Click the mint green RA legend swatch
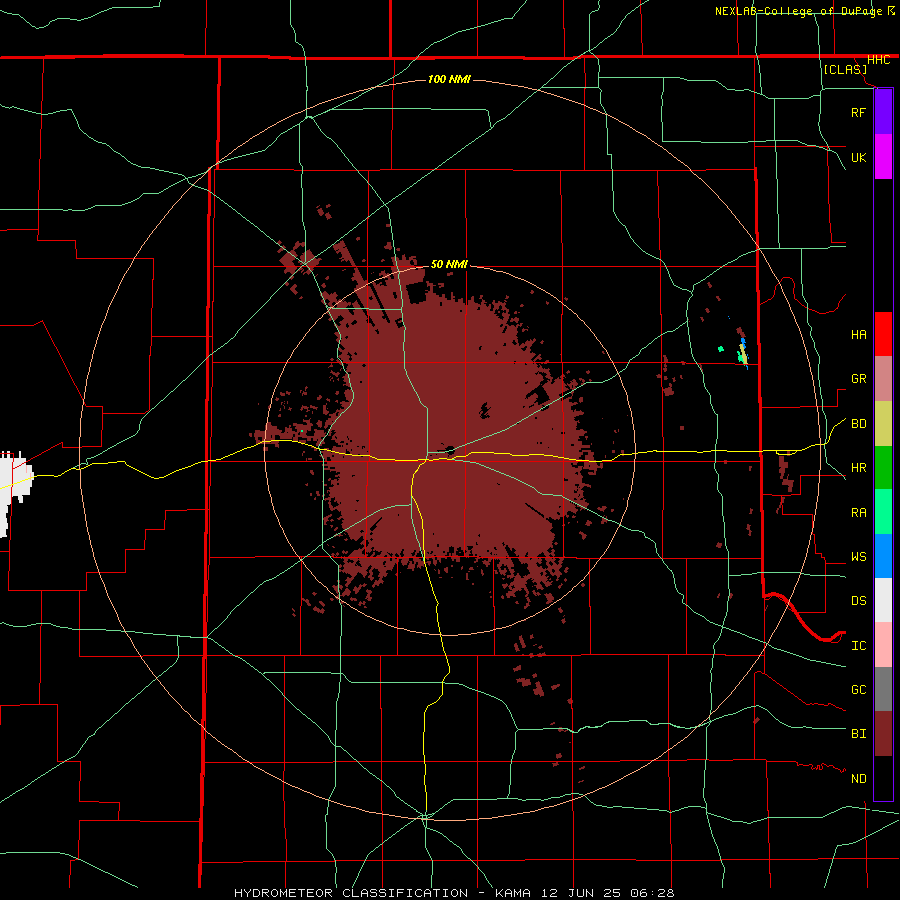Image resolution: width=900 pixels, height=900 pixels. [x=883, y=512]
